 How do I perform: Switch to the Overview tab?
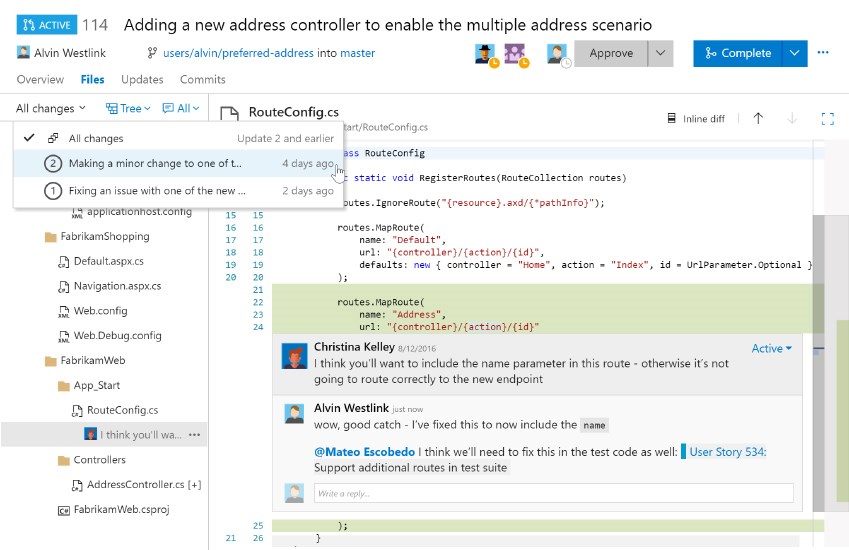40,80
